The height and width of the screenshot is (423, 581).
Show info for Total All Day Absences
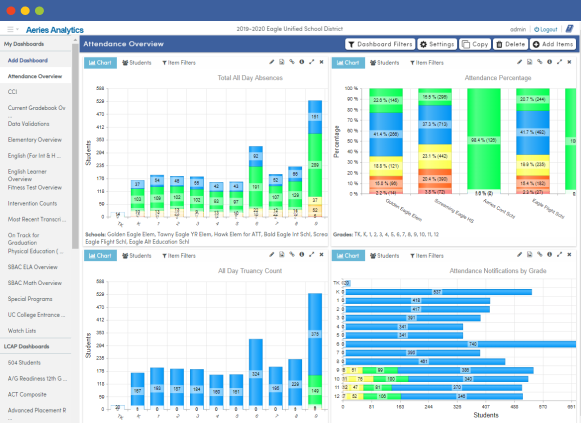pos(302,62)
